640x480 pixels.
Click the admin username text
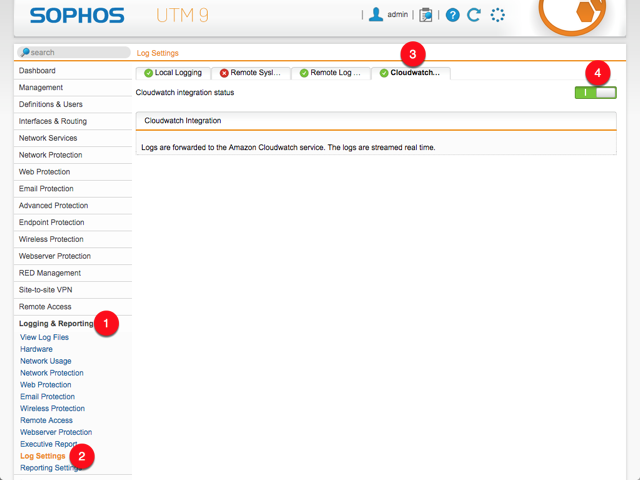pyautogui.click(x=398, y=15)
